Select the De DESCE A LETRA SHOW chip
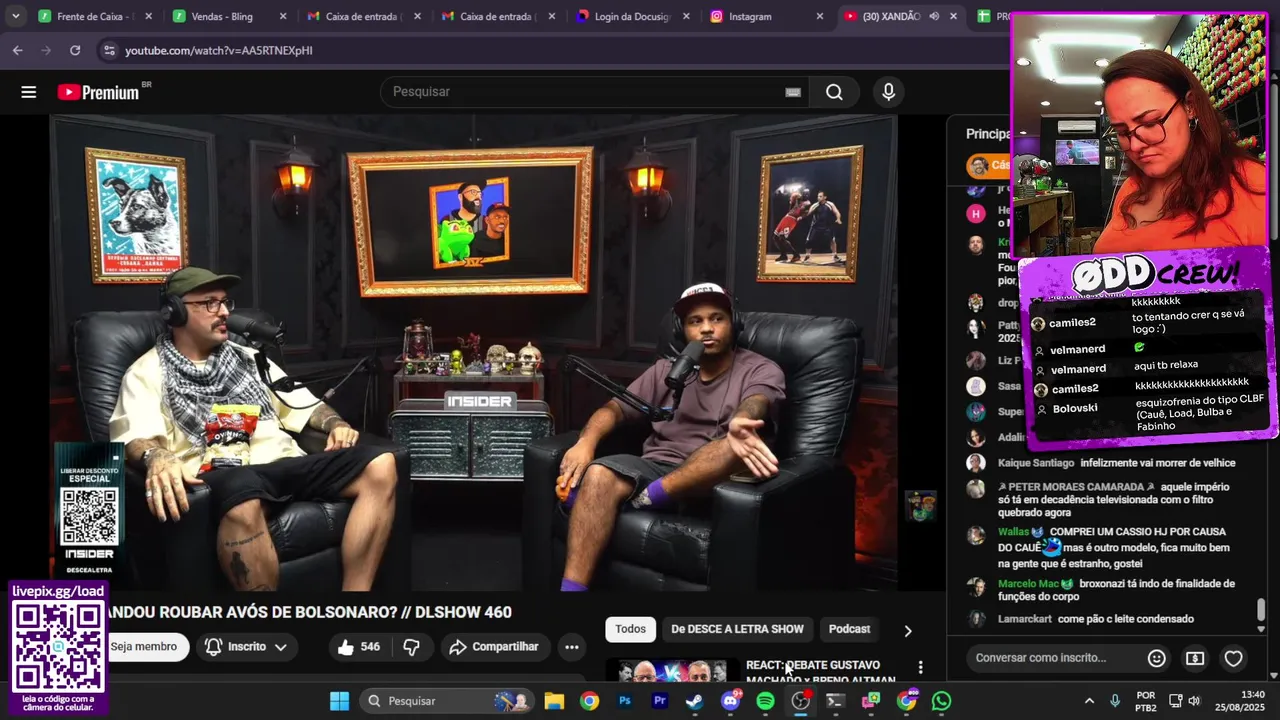 (737, 629)
